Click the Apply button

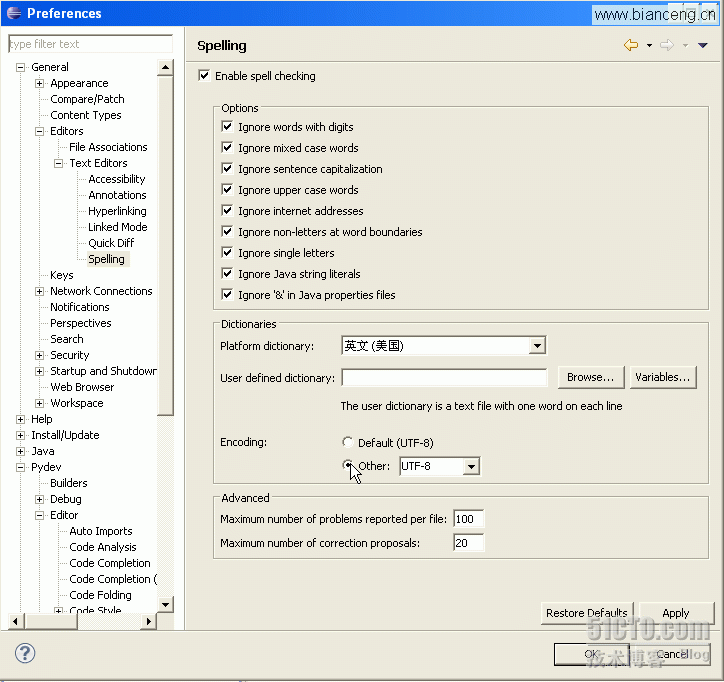[676, 613]
